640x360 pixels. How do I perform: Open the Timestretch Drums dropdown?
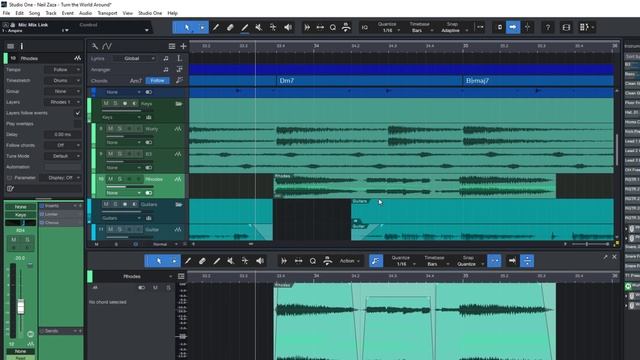click(63, 80)
